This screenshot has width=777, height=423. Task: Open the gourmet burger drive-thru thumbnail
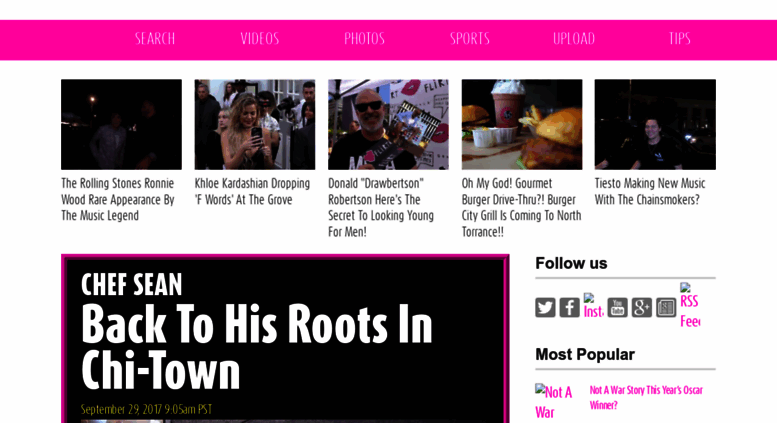click(522, 124)
